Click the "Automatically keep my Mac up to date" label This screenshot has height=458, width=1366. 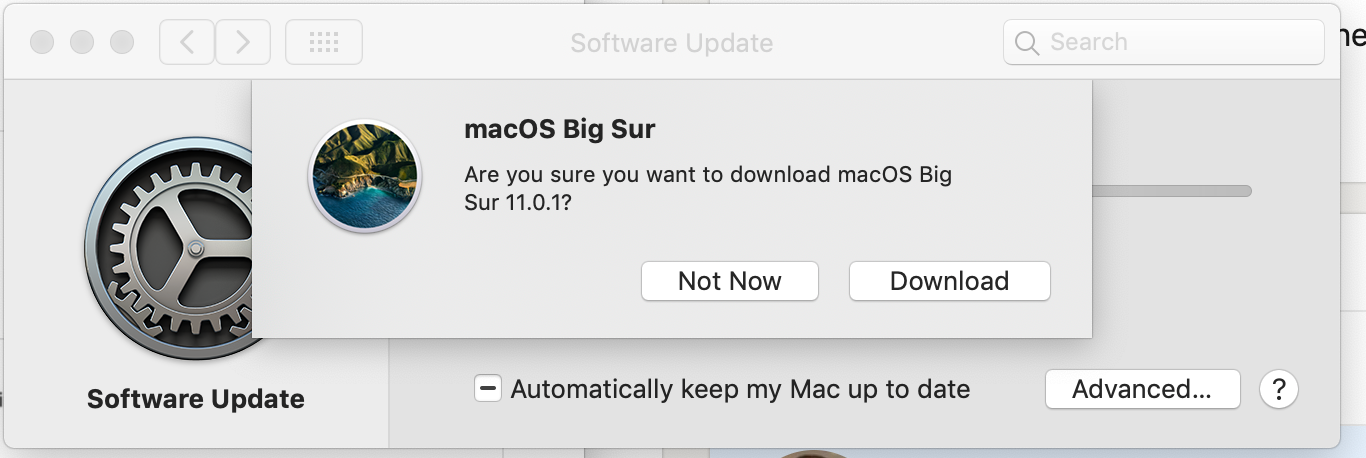click(x=740, y=389)
